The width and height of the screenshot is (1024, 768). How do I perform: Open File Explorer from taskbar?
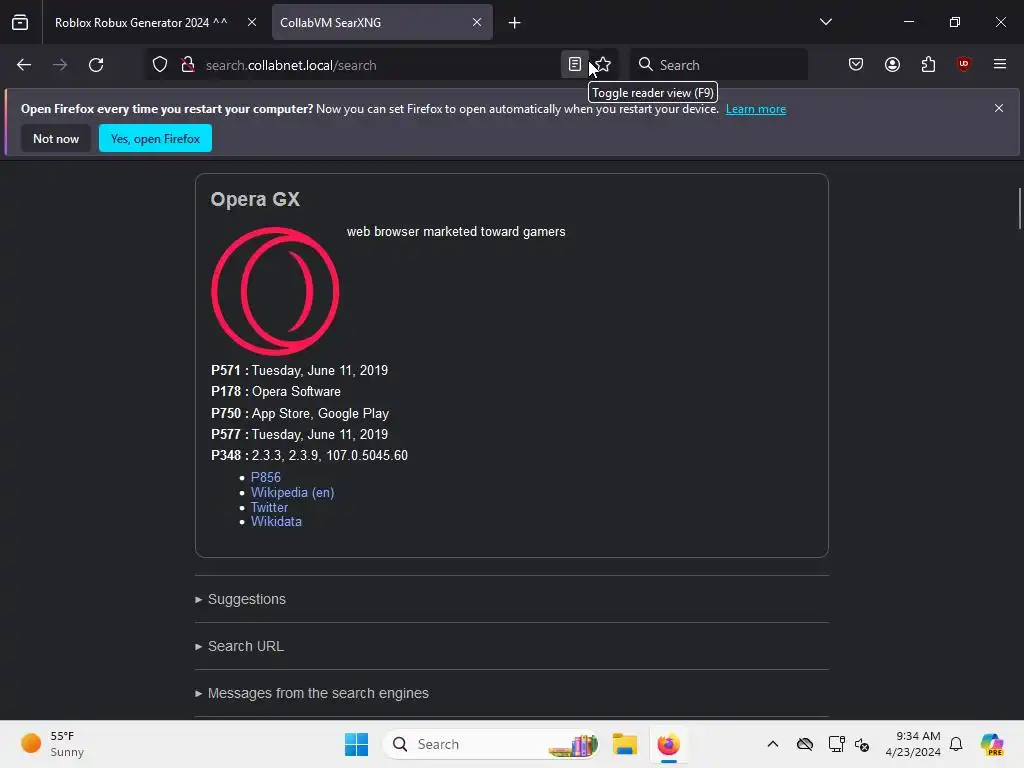[625, 744]
